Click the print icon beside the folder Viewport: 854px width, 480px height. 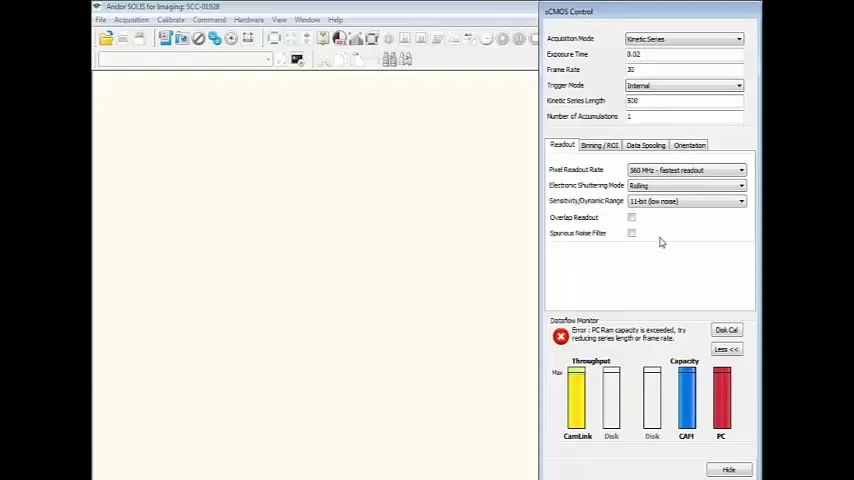(x=123, y=38)
